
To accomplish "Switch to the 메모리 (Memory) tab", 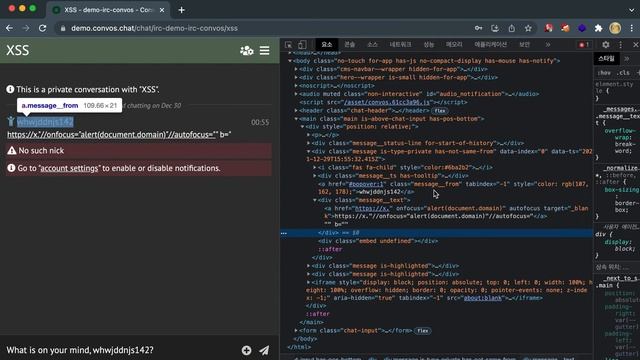I will (x=454, y=44).
